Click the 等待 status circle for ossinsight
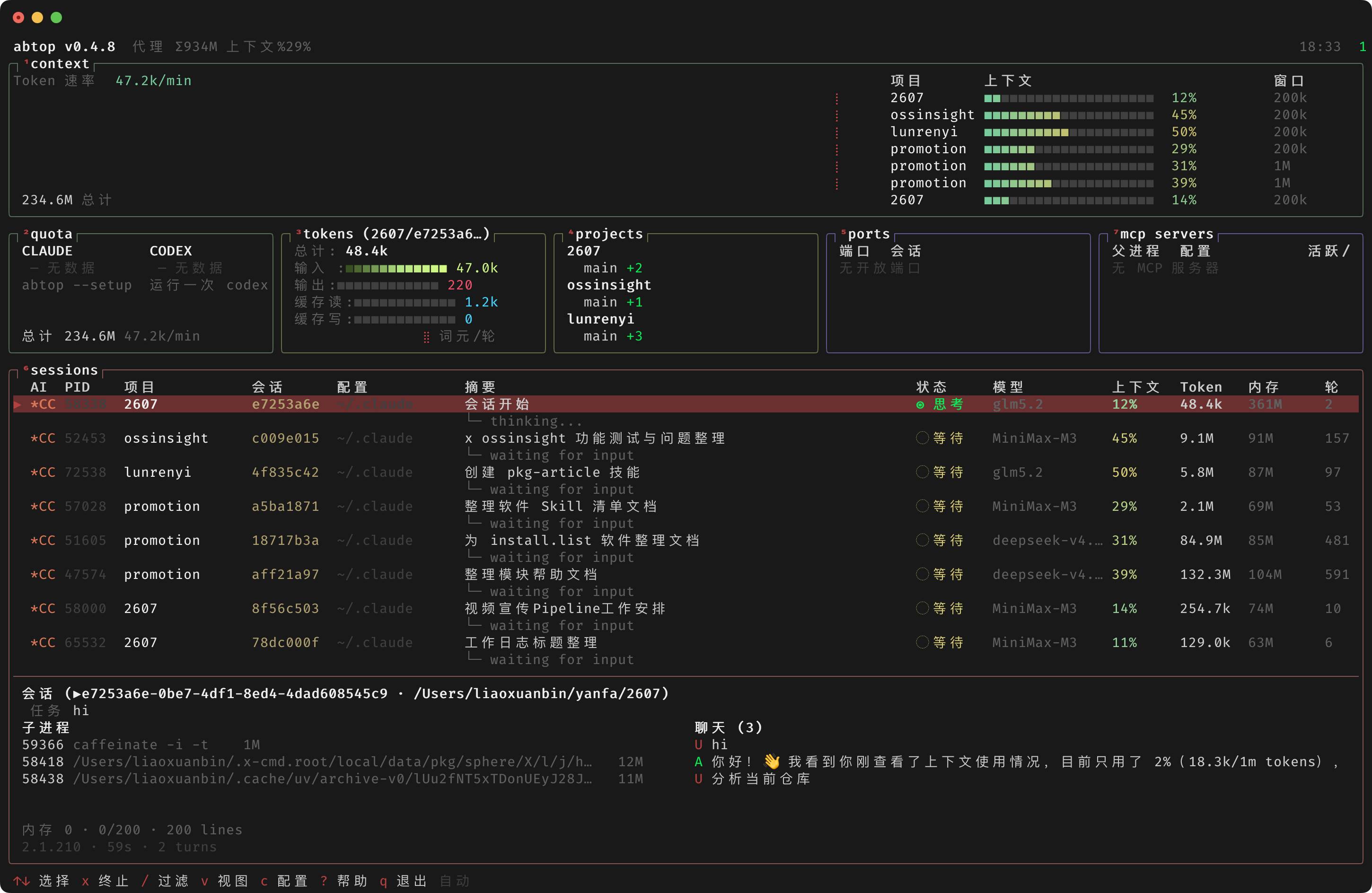Viewport: 1372px width, 893px height. [x=922, y=438]
